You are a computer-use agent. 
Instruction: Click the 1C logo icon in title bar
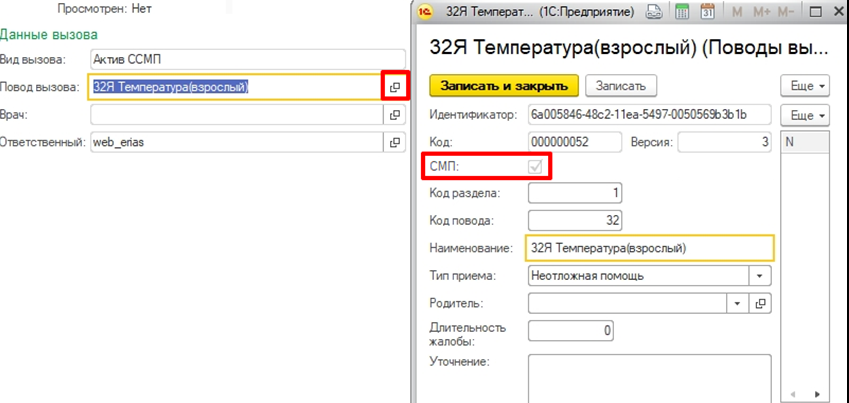426,13
